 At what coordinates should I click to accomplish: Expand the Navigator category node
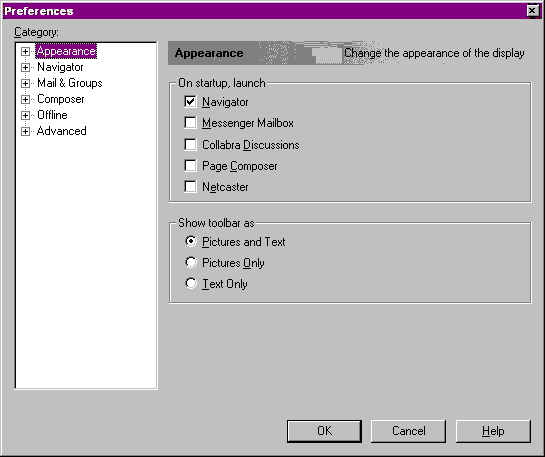pos(25,67)
